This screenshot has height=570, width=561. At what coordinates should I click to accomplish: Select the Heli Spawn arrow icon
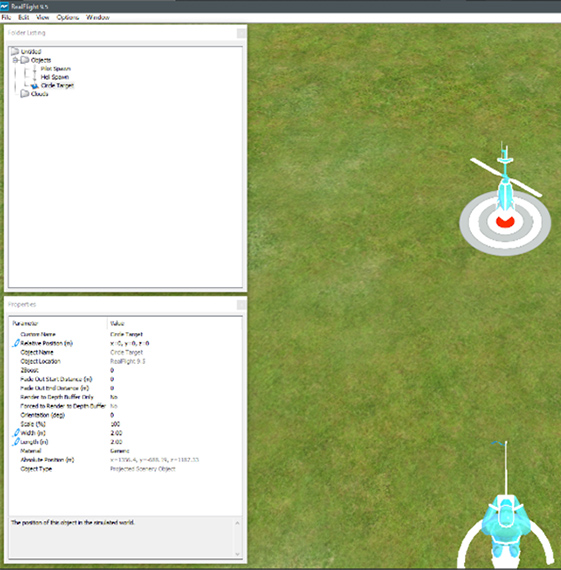pos(35,77)
